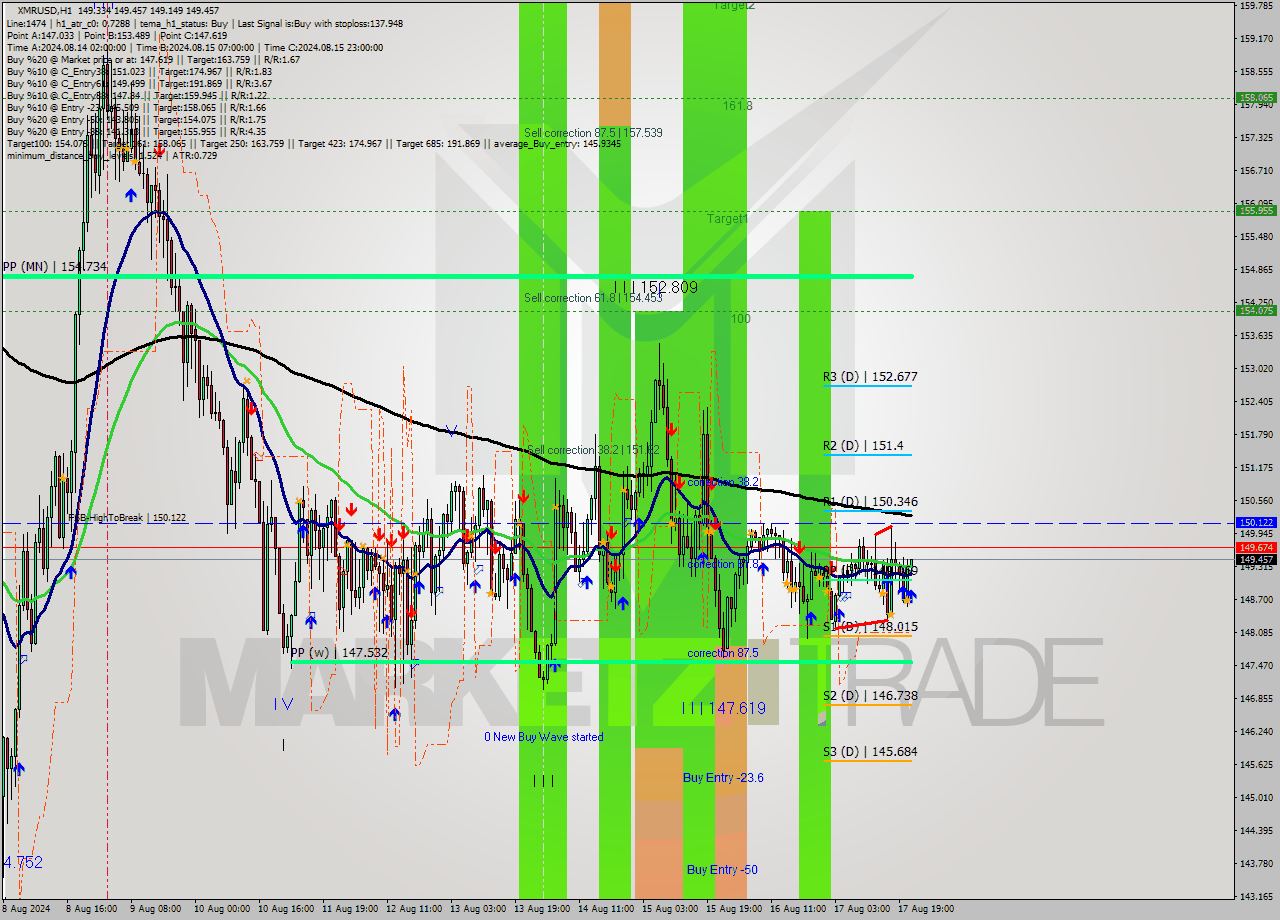Click the green 158.065 price tag
The image size is (1280, 920).
click(x=1256, y=98)
